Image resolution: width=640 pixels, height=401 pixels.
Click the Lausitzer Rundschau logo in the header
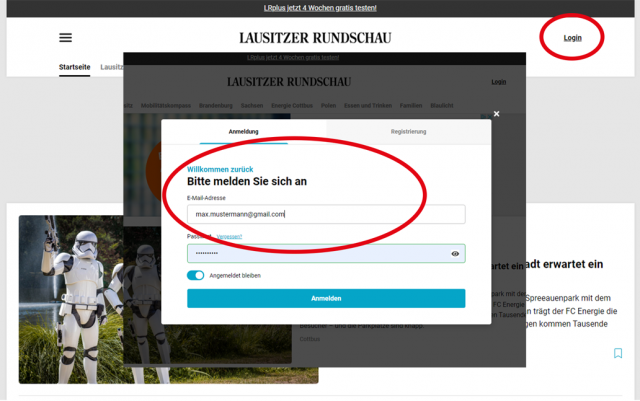pyautogui.click(x=315, y=38)
